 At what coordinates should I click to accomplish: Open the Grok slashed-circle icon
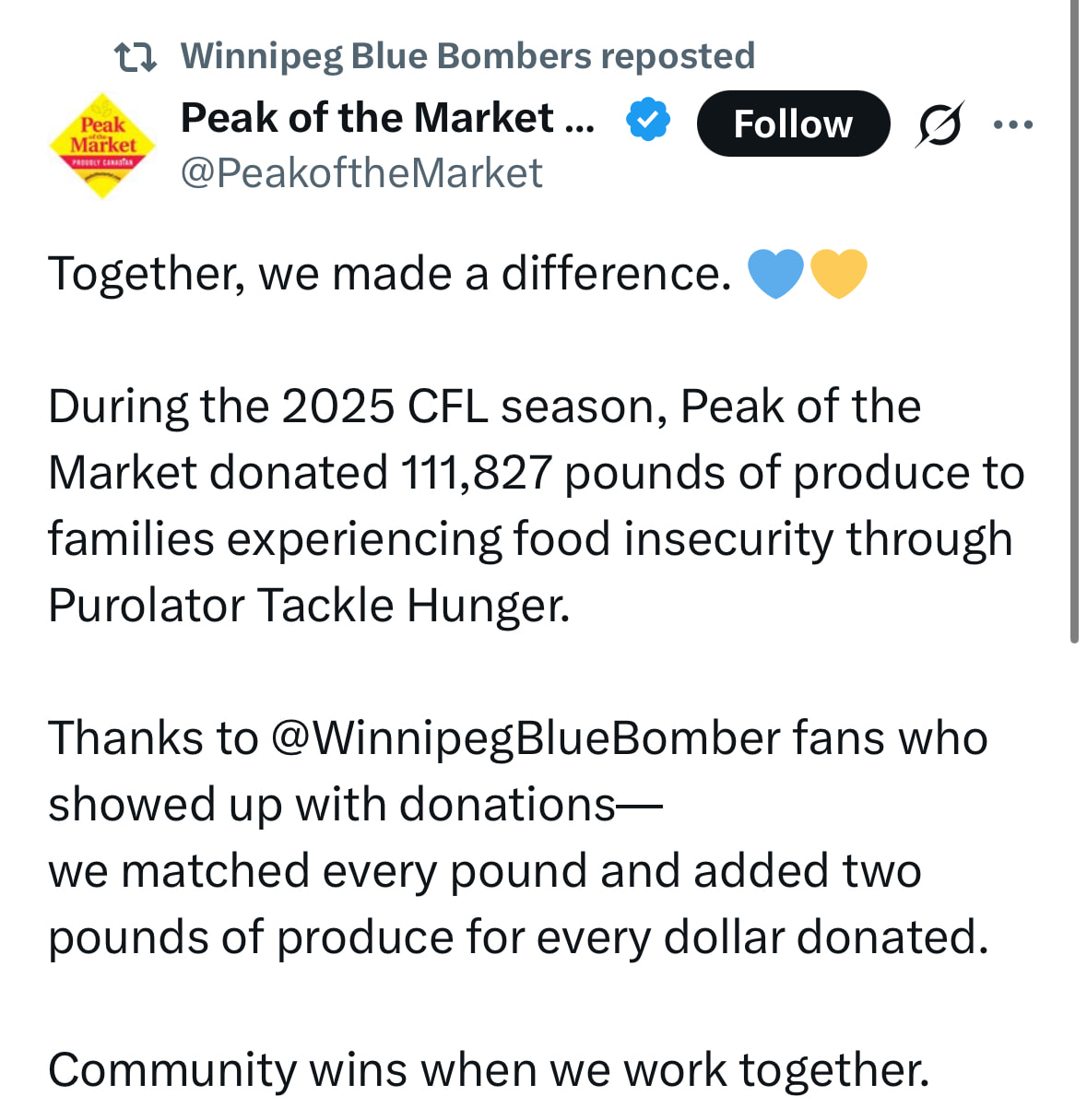[x=939, y=124]
